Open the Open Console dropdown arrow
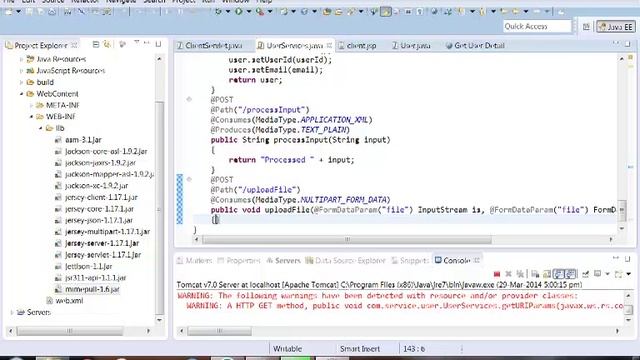Viewport: 640px width, 360px height. click(x=629, y=274)
